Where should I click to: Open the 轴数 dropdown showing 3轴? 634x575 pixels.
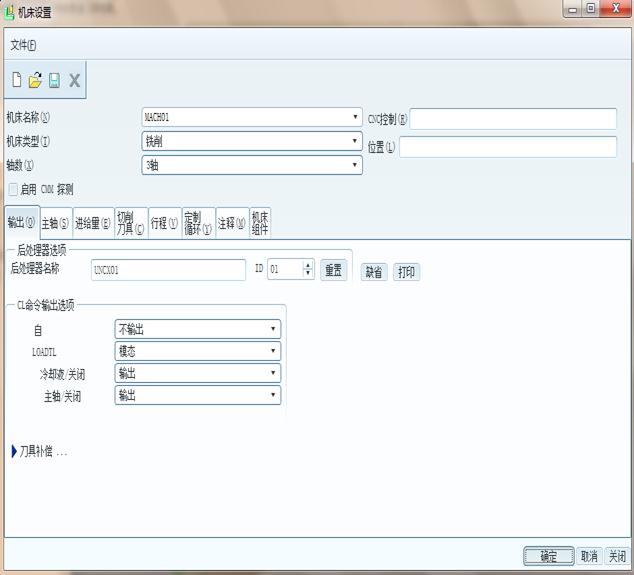tap(251, 165)
